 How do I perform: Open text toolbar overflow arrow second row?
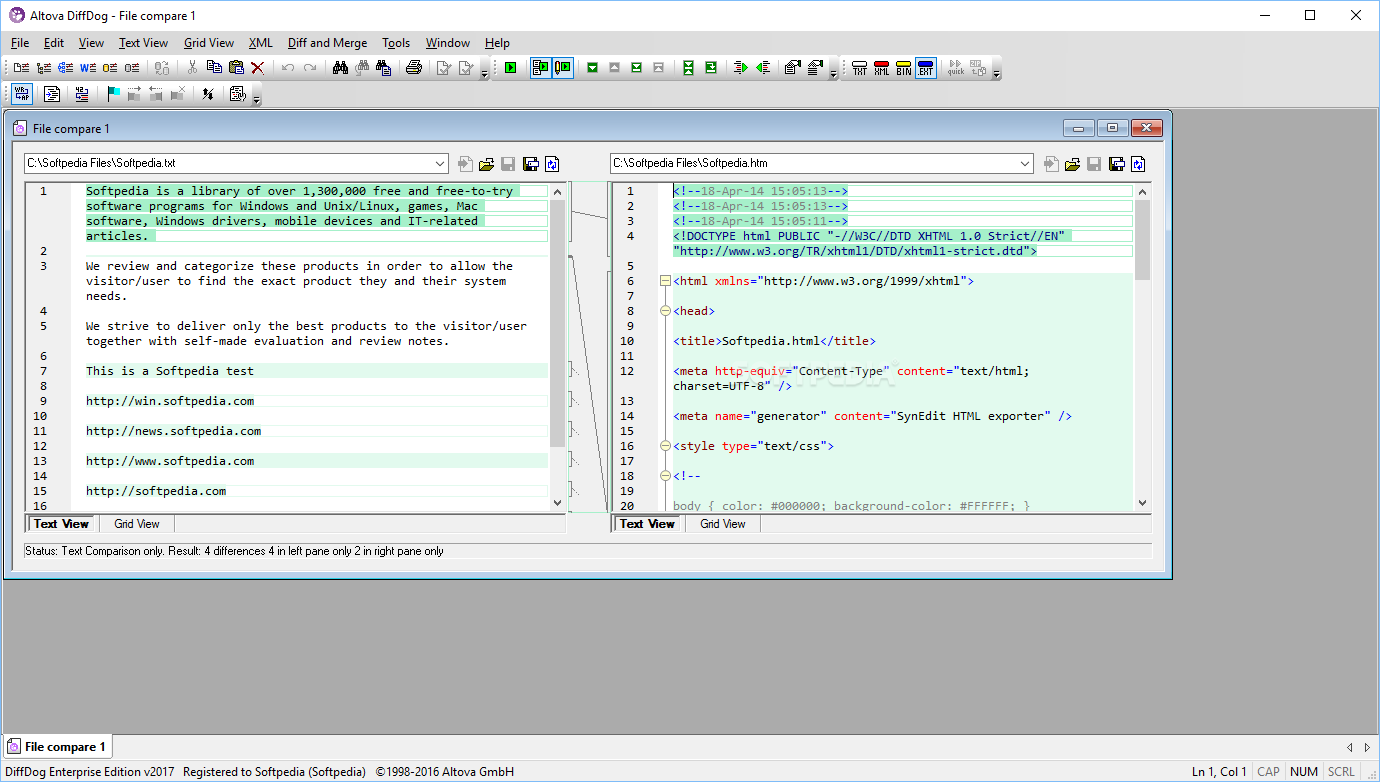pyautogui.click(x=256, y=98)
